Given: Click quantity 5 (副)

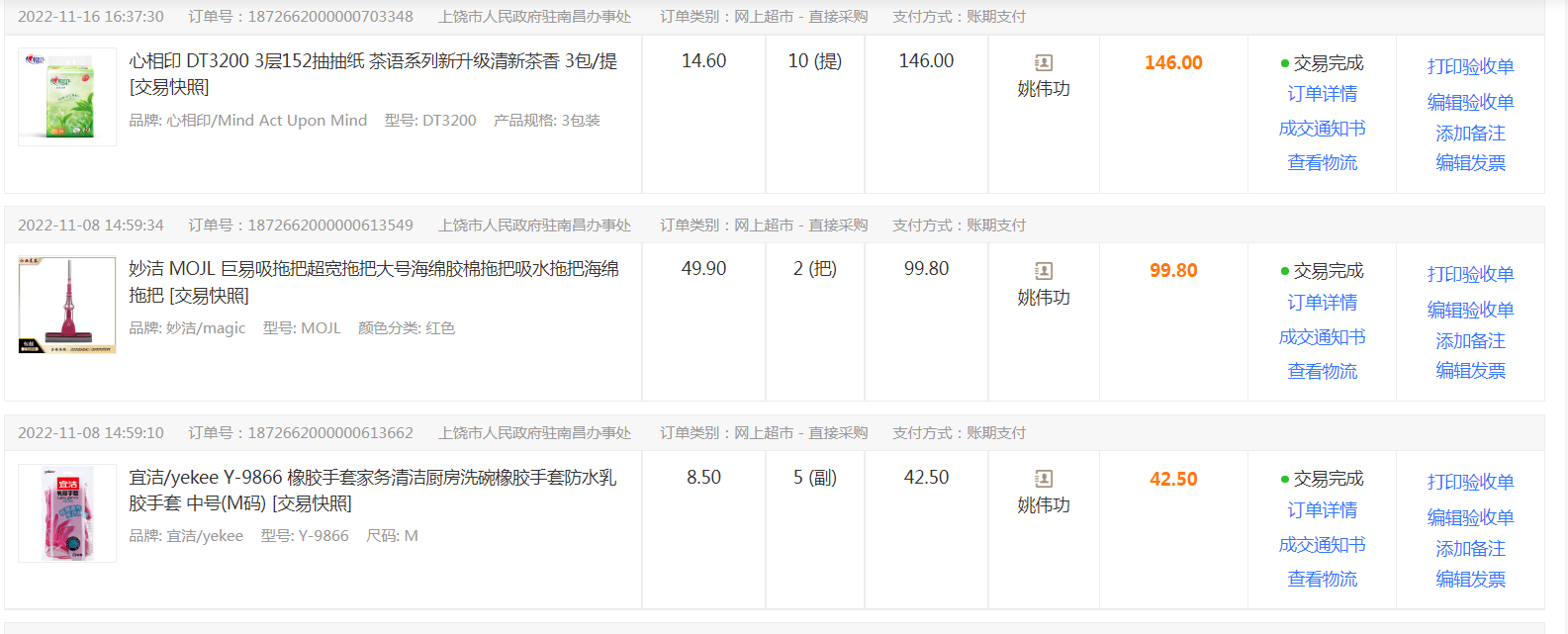Looking at the screenshot, I should [814, 477].
